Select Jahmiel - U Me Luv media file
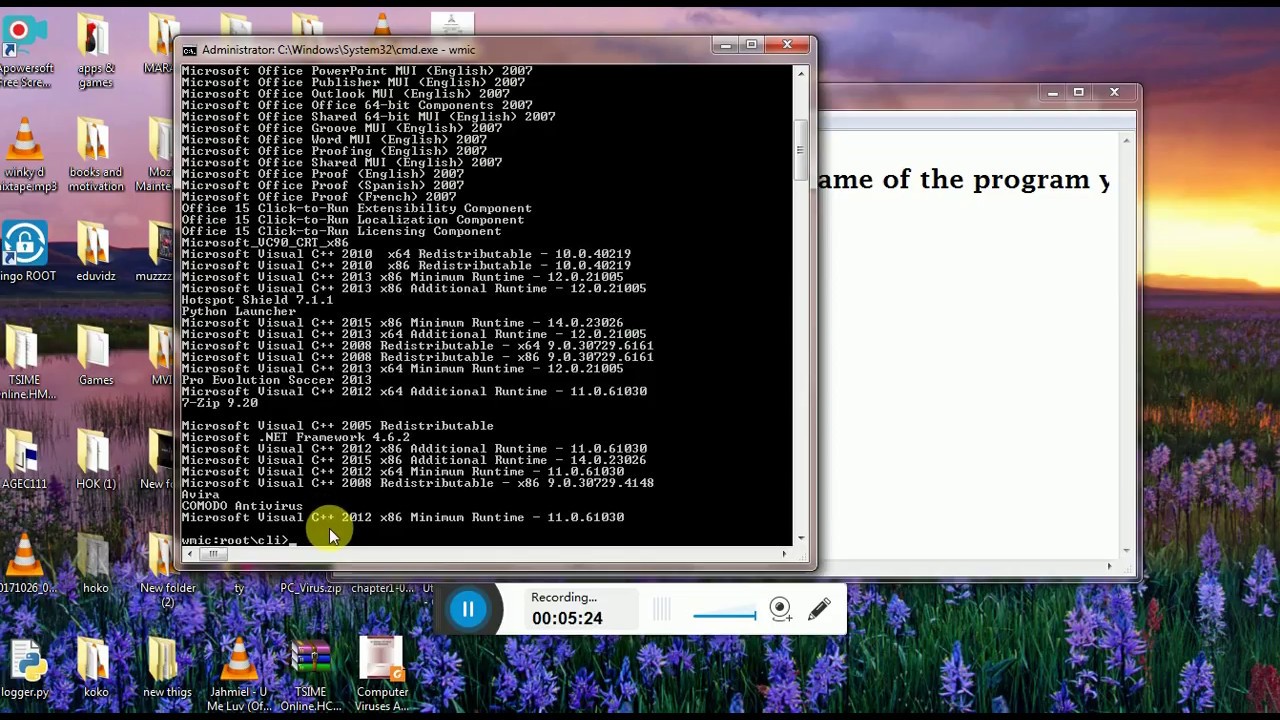 [x=239, y=676]
